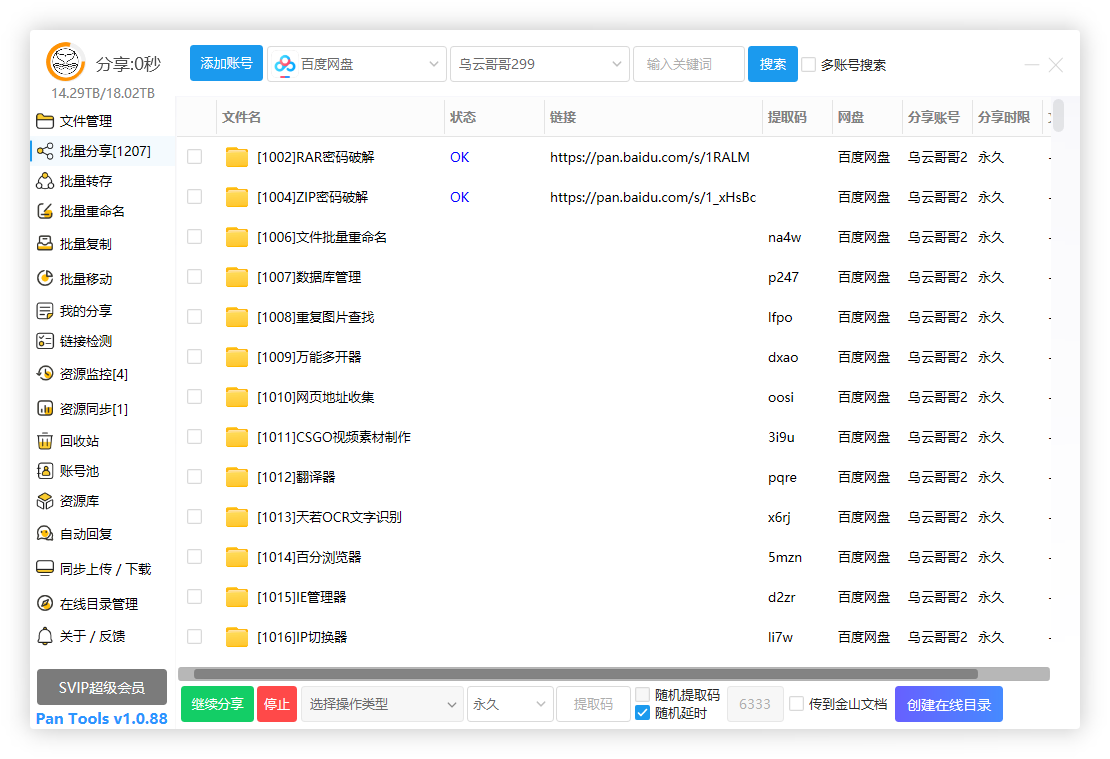Click the 输入关键词 keyword input field
This screenshot has height=759, width=1110.
688,64
